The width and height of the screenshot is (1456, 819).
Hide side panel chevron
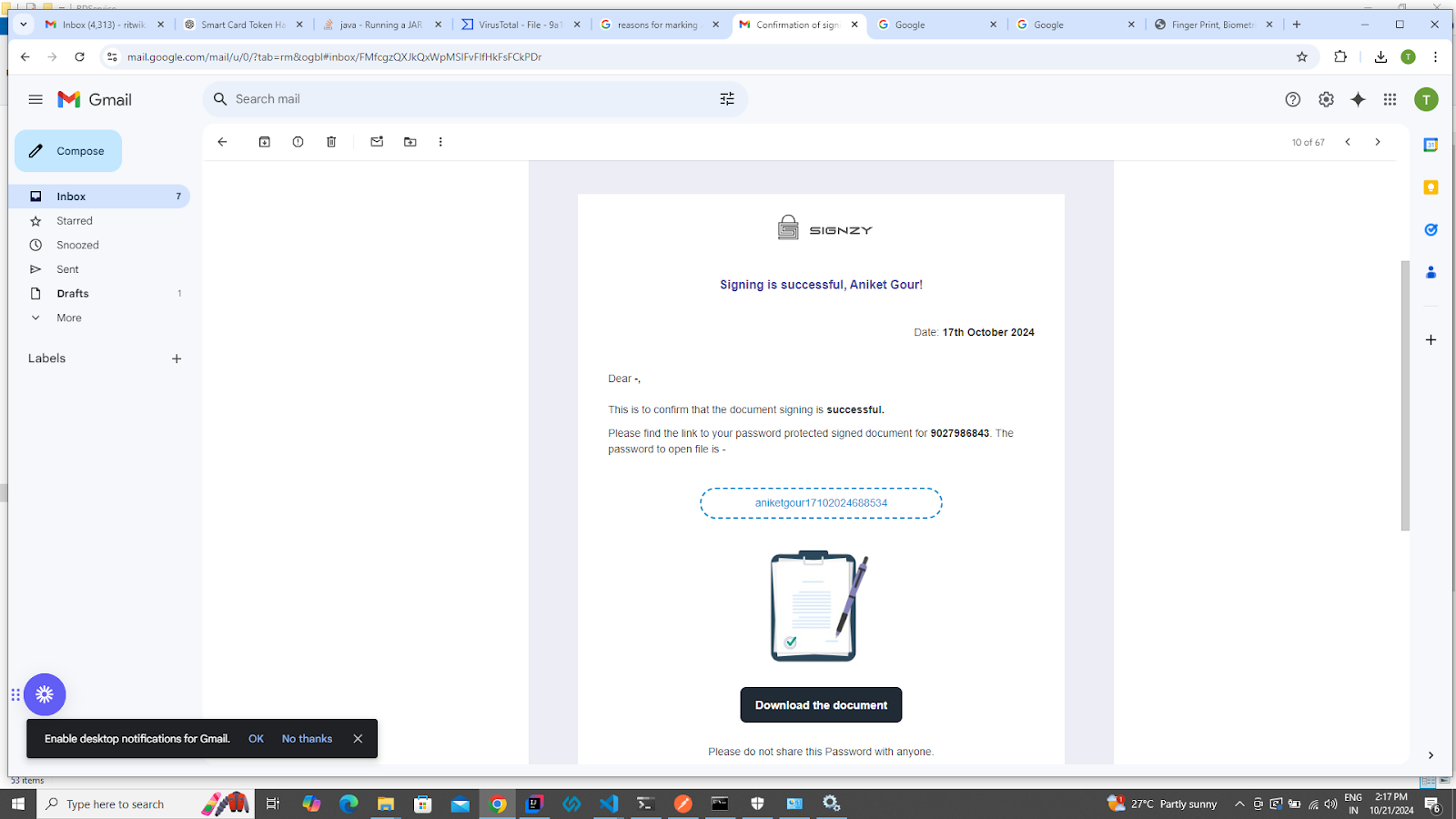pyautogui.click(x=1431, y=755)
